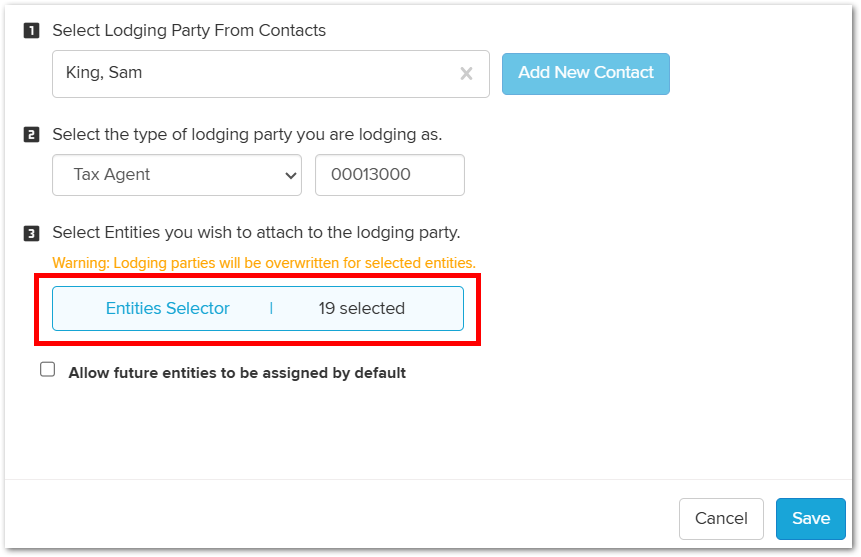
Task: Enable Allow future entities checkbox
Action: tap(48, 370)
